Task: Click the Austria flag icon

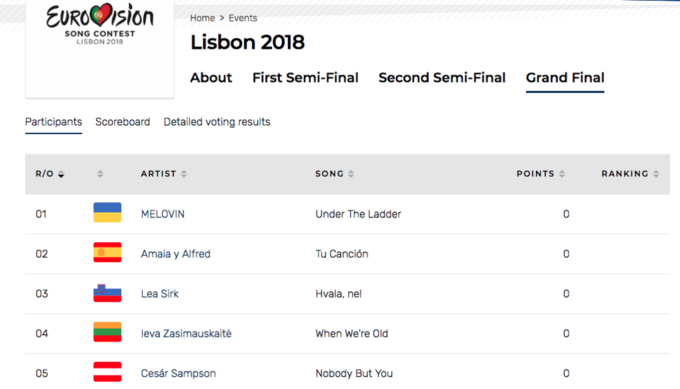Action: (x=107, y=372)
